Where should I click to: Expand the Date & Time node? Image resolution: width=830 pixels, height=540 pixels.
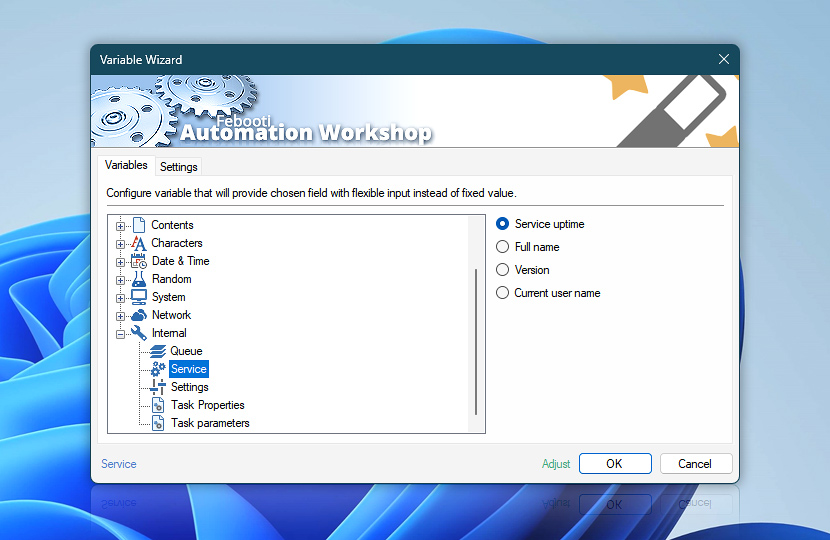pos(120,262)
